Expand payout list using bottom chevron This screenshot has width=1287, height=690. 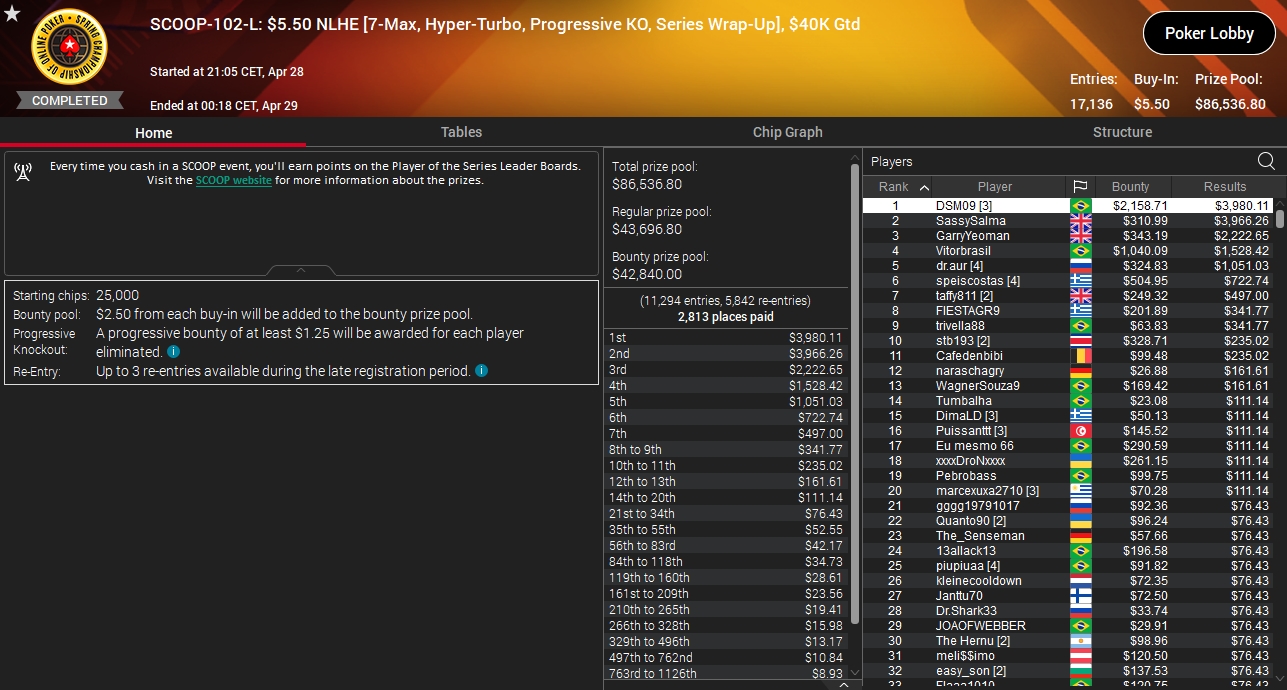[x=842, y=685]
